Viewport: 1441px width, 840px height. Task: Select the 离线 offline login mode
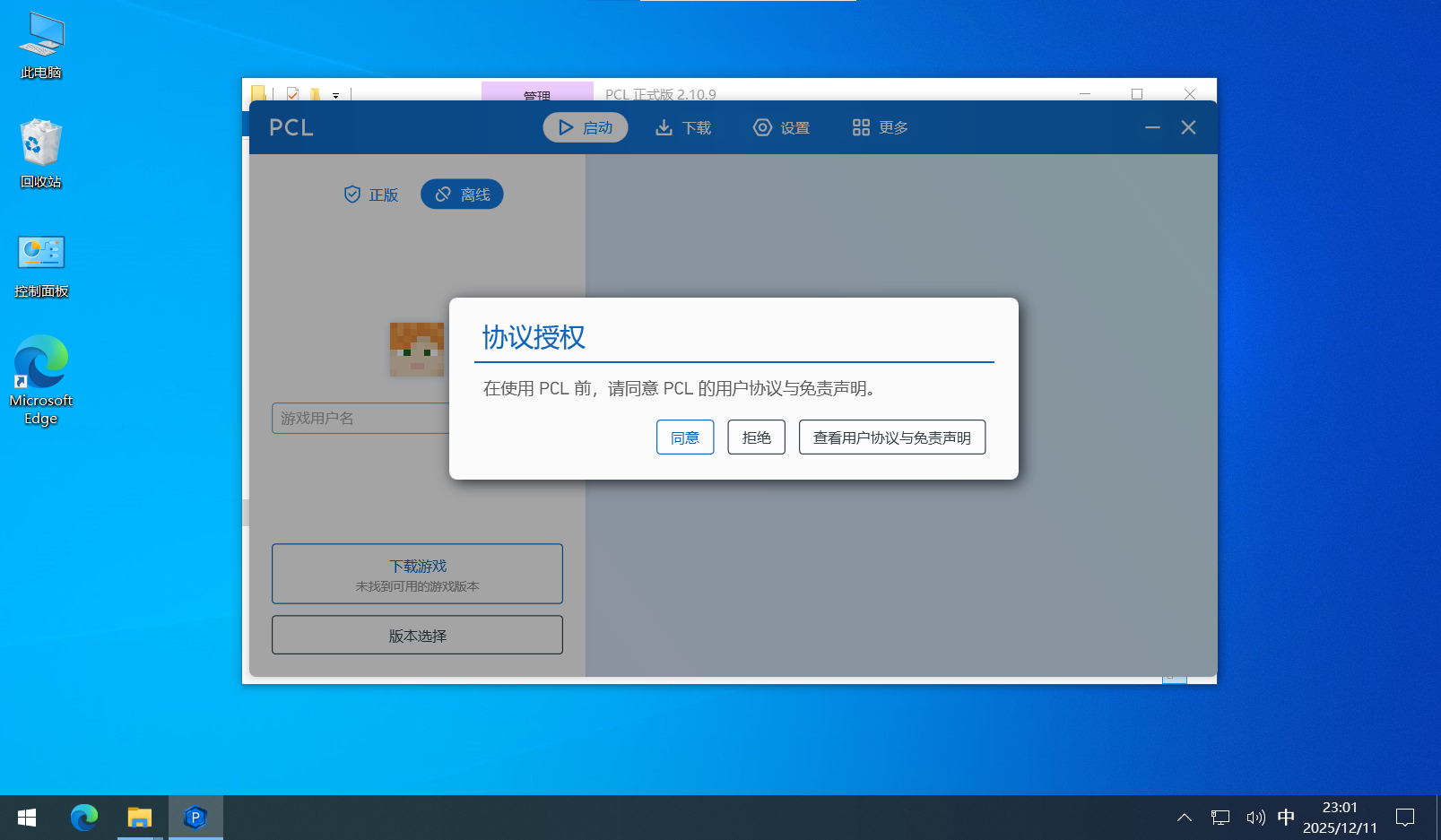pyautogui.click(x=462, y=195)
